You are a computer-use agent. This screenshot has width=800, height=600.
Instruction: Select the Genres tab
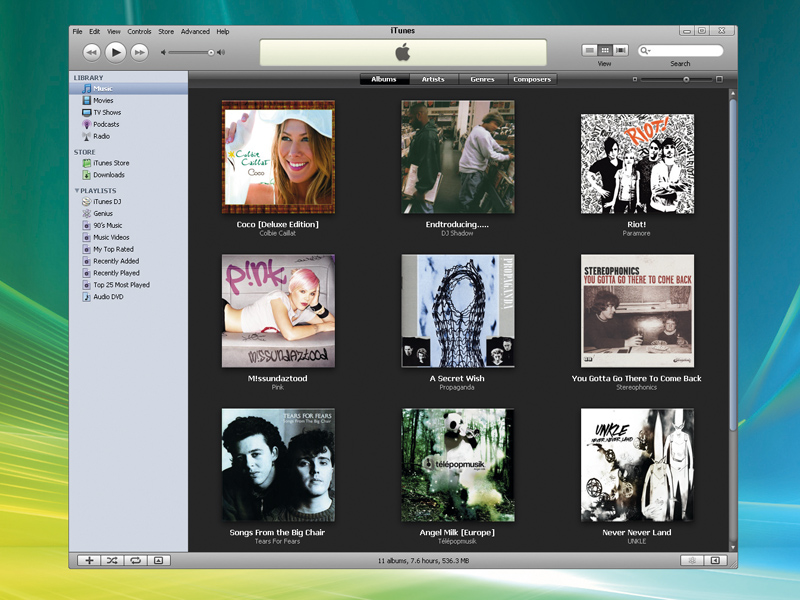tap(483, 79)
